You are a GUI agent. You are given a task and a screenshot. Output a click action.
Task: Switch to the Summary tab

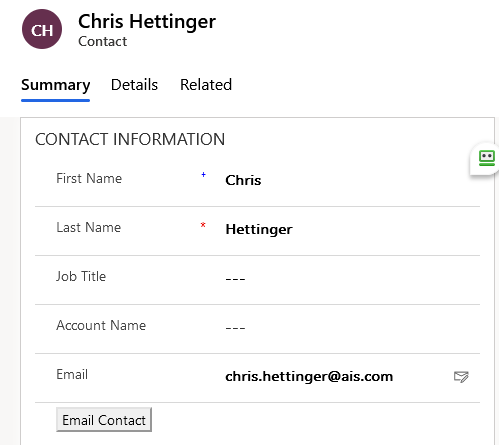(56, 85)
